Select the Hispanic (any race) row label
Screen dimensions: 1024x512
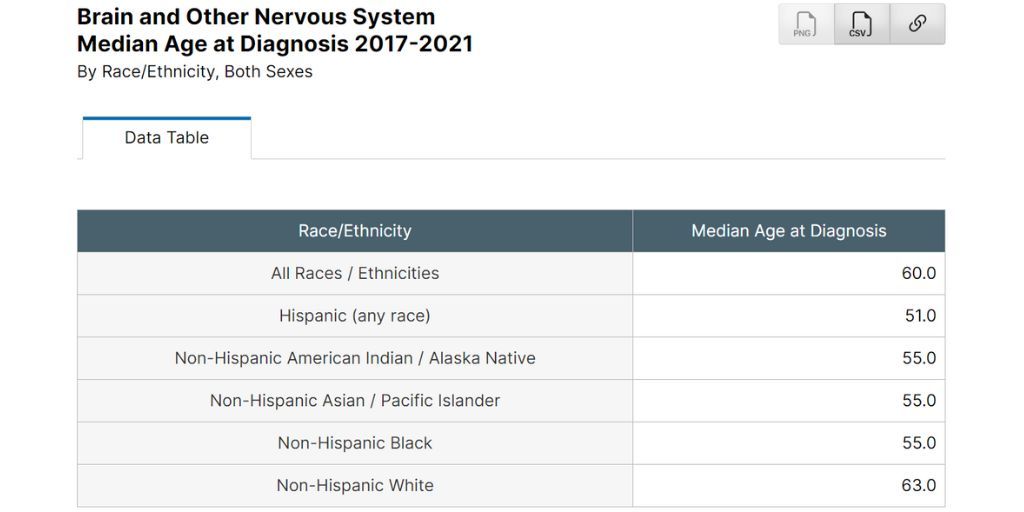(355, 315)
